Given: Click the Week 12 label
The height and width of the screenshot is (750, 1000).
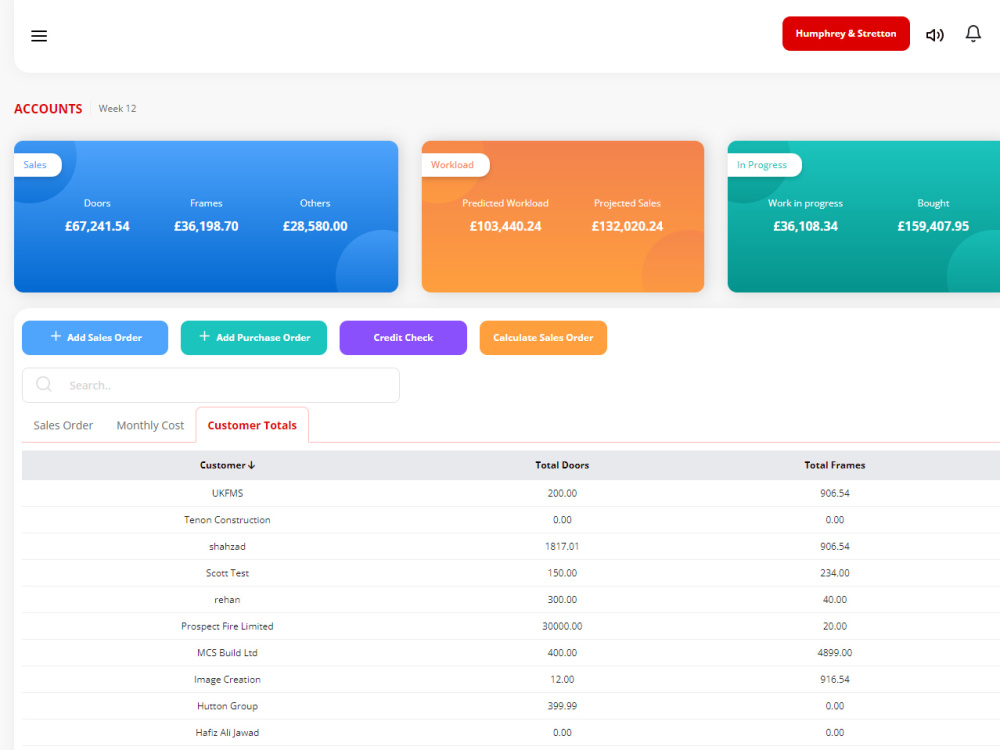Looking at the screenshot, I should pos(117,108).
